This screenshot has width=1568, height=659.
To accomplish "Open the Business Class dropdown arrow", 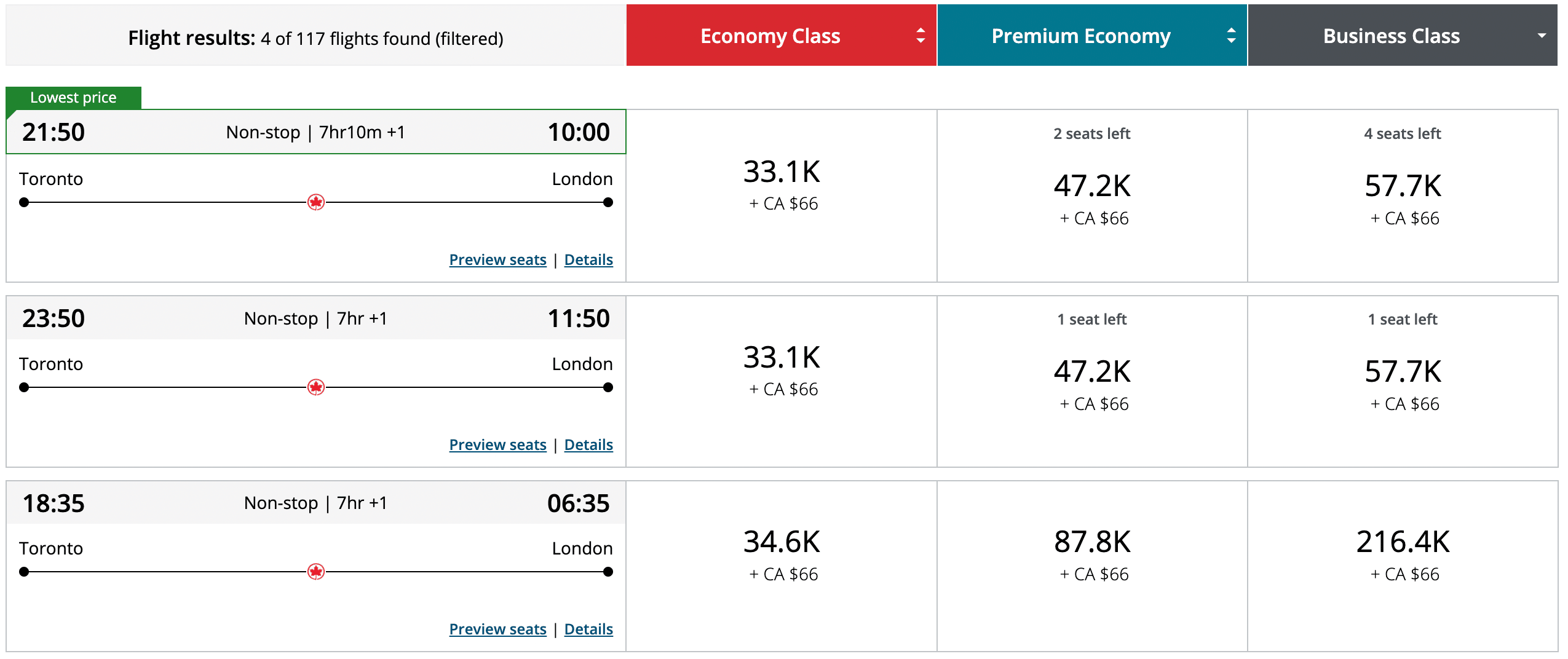I will [1542, 35].
